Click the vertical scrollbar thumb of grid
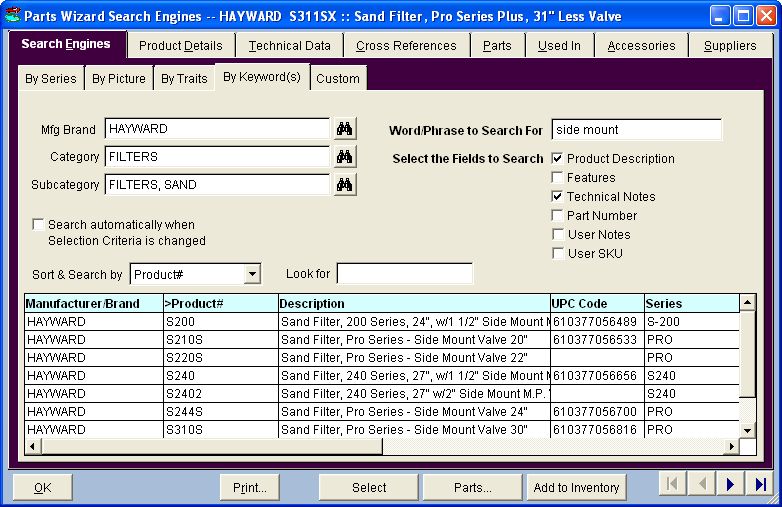 click(747, 354)
